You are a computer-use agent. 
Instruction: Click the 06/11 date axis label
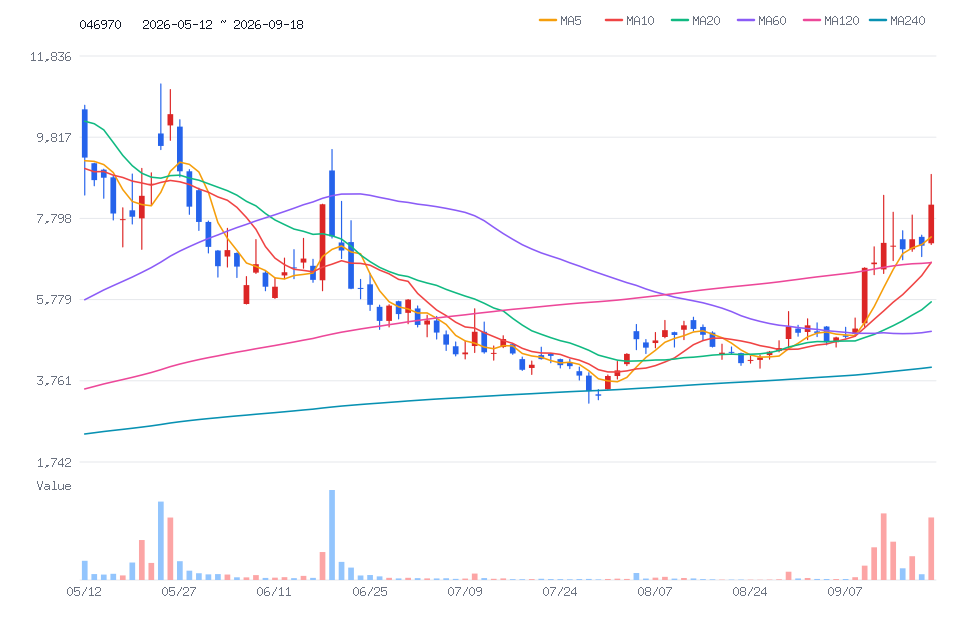coord(274,592)
